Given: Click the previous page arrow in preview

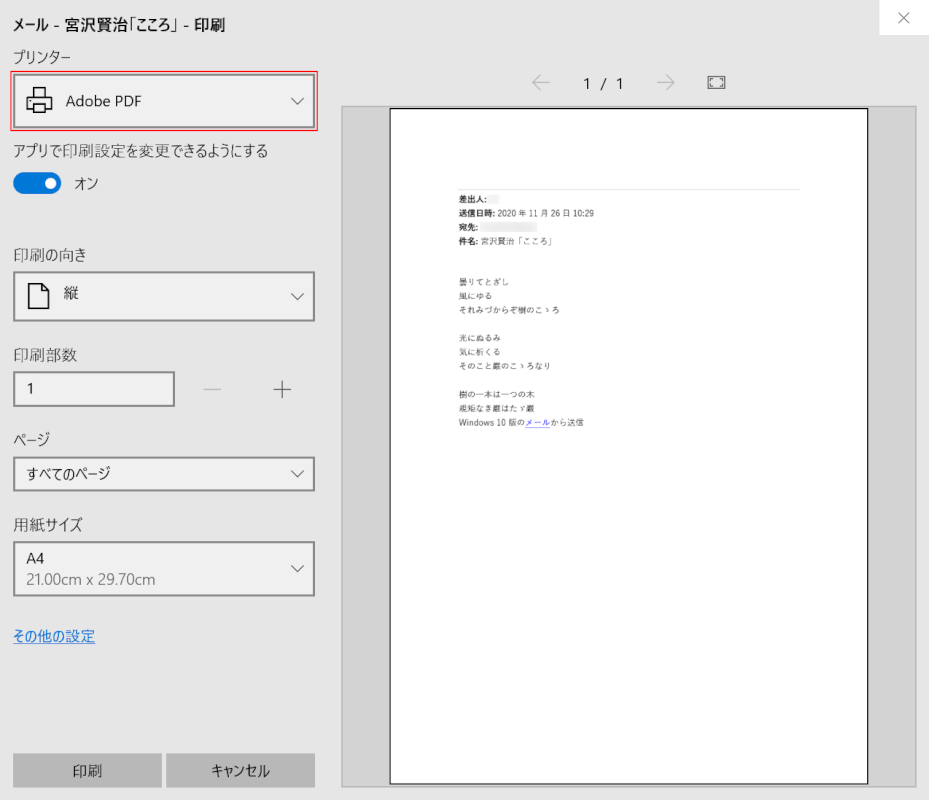Looking at the screenshot, I should (x=541, y=84).
